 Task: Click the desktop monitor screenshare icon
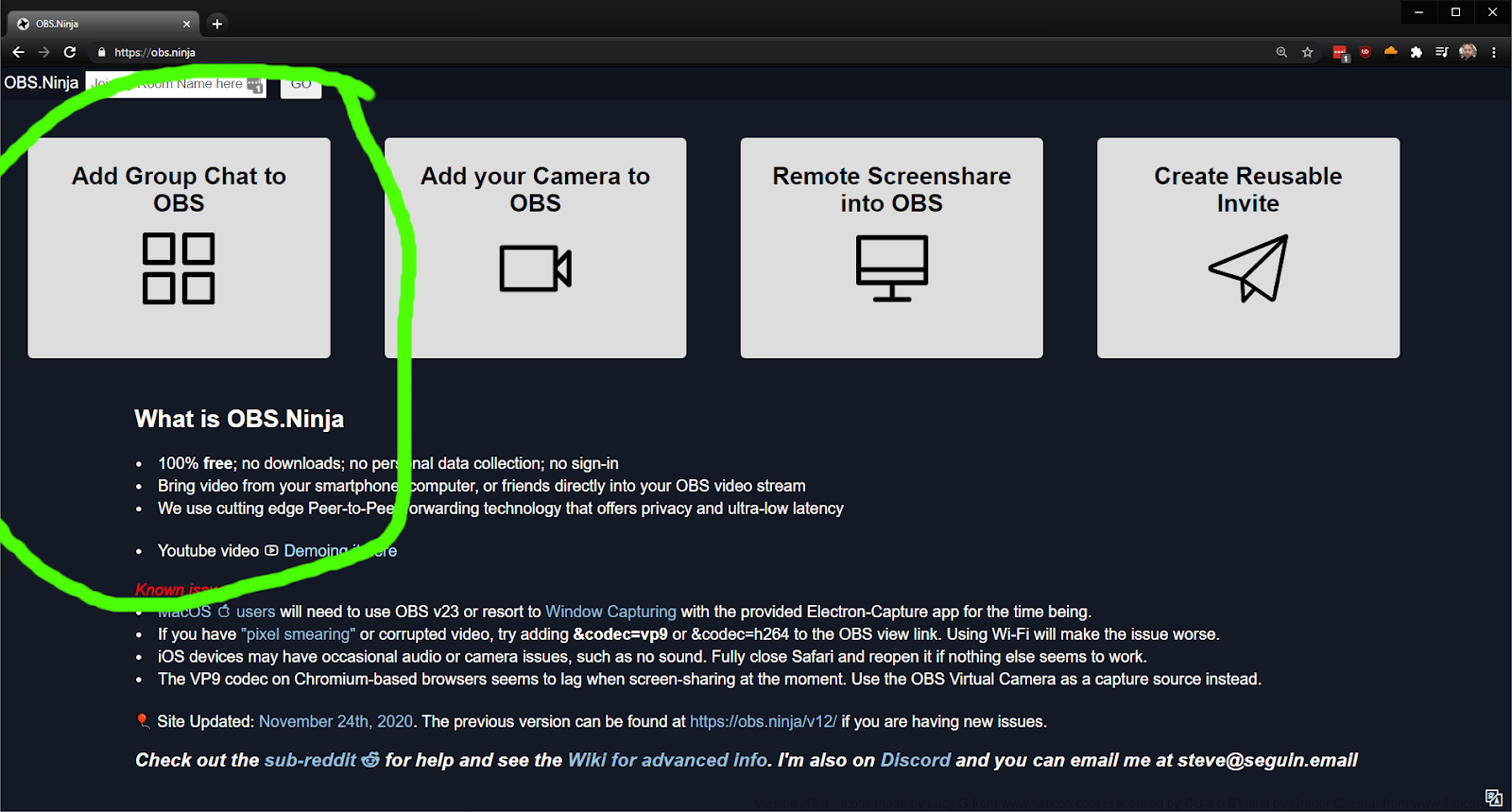(x=891, y=268)
